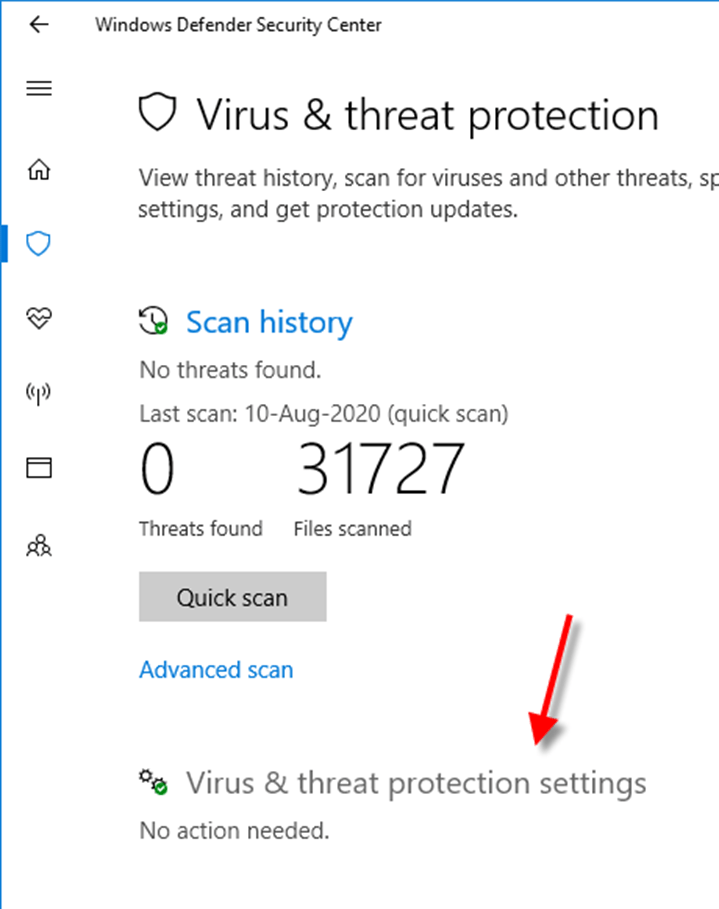Expand the hamburger navigation menu
This screenshot has width=719, height=909.
pyautogui.click(x=39, y=88)
